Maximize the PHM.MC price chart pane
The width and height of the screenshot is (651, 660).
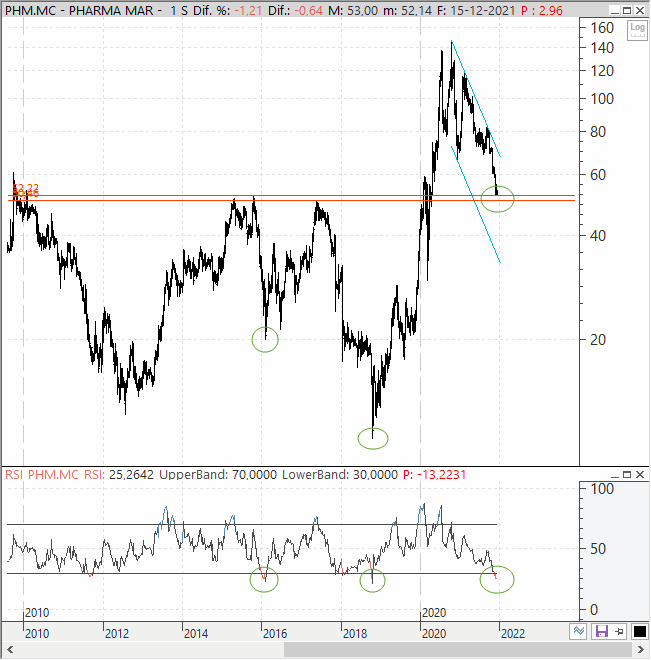(627, 11)
